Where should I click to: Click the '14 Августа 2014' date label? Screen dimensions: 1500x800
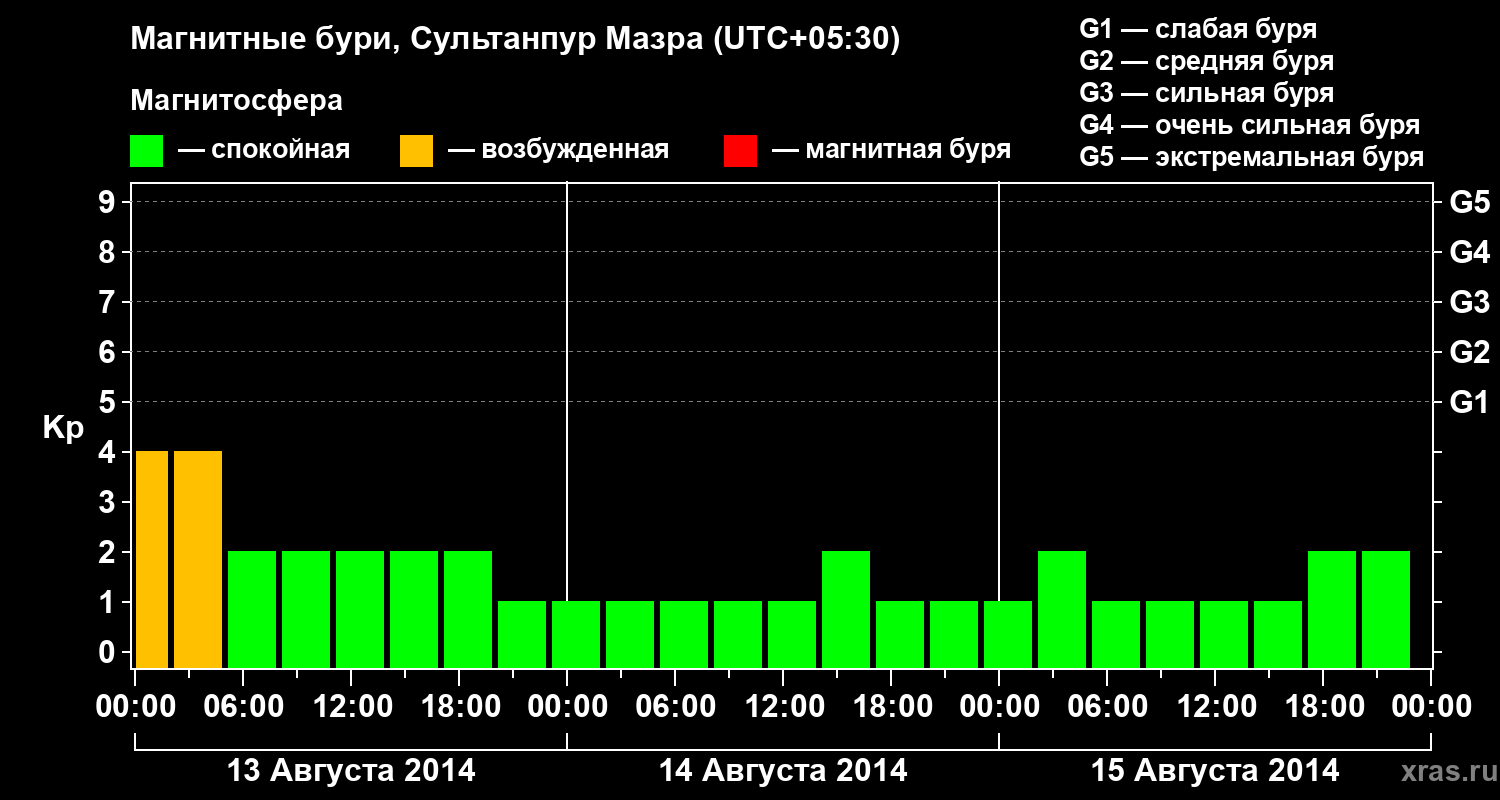click(x=783, y=771)
